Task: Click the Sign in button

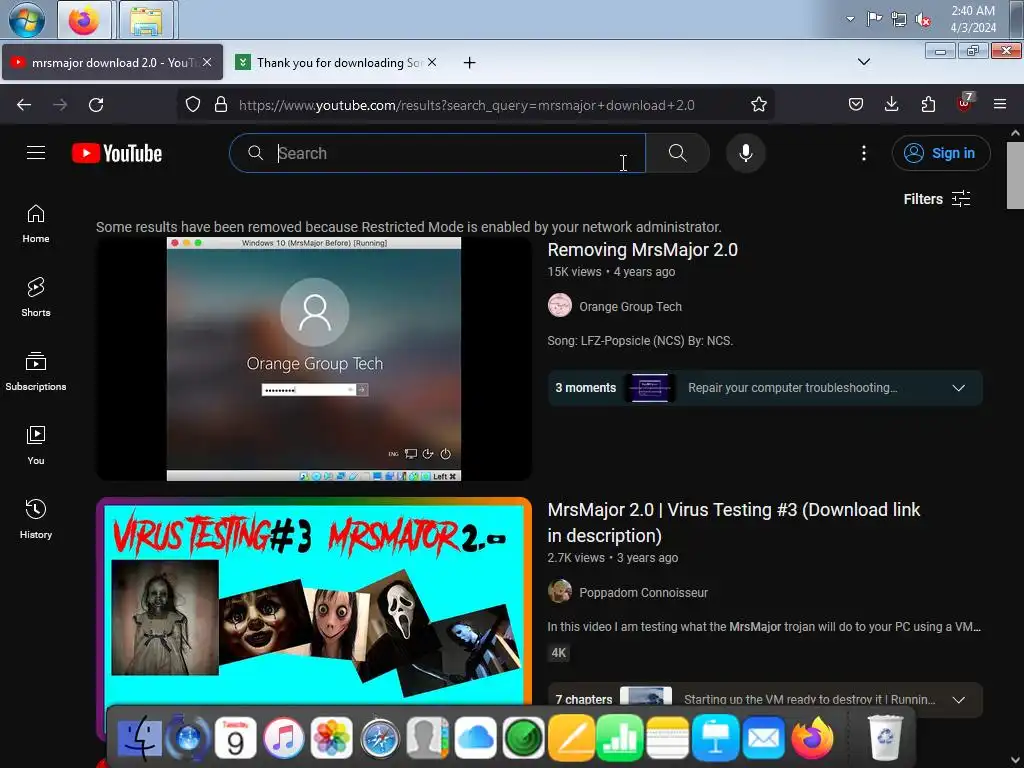Action: [940, 153]
